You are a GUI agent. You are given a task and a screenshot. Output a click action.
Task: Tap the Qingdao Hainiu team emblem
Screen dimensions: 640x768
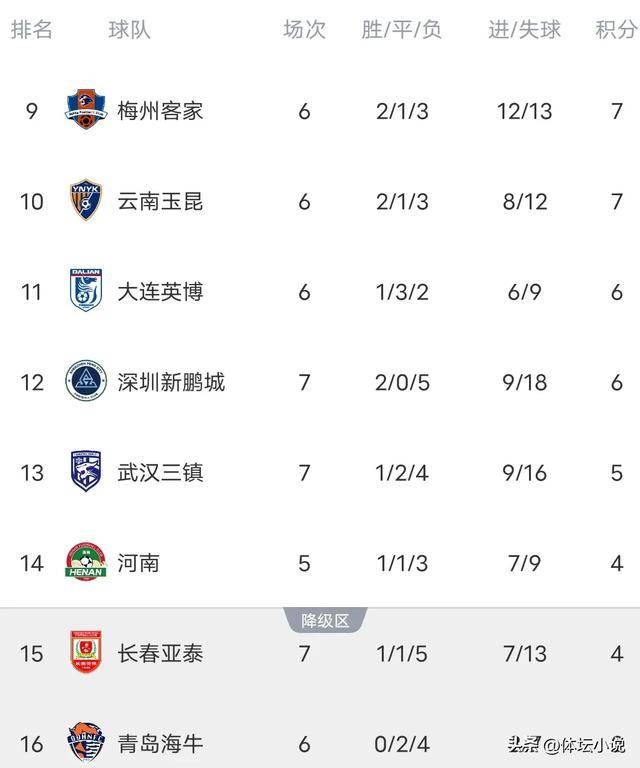[86, 742]
